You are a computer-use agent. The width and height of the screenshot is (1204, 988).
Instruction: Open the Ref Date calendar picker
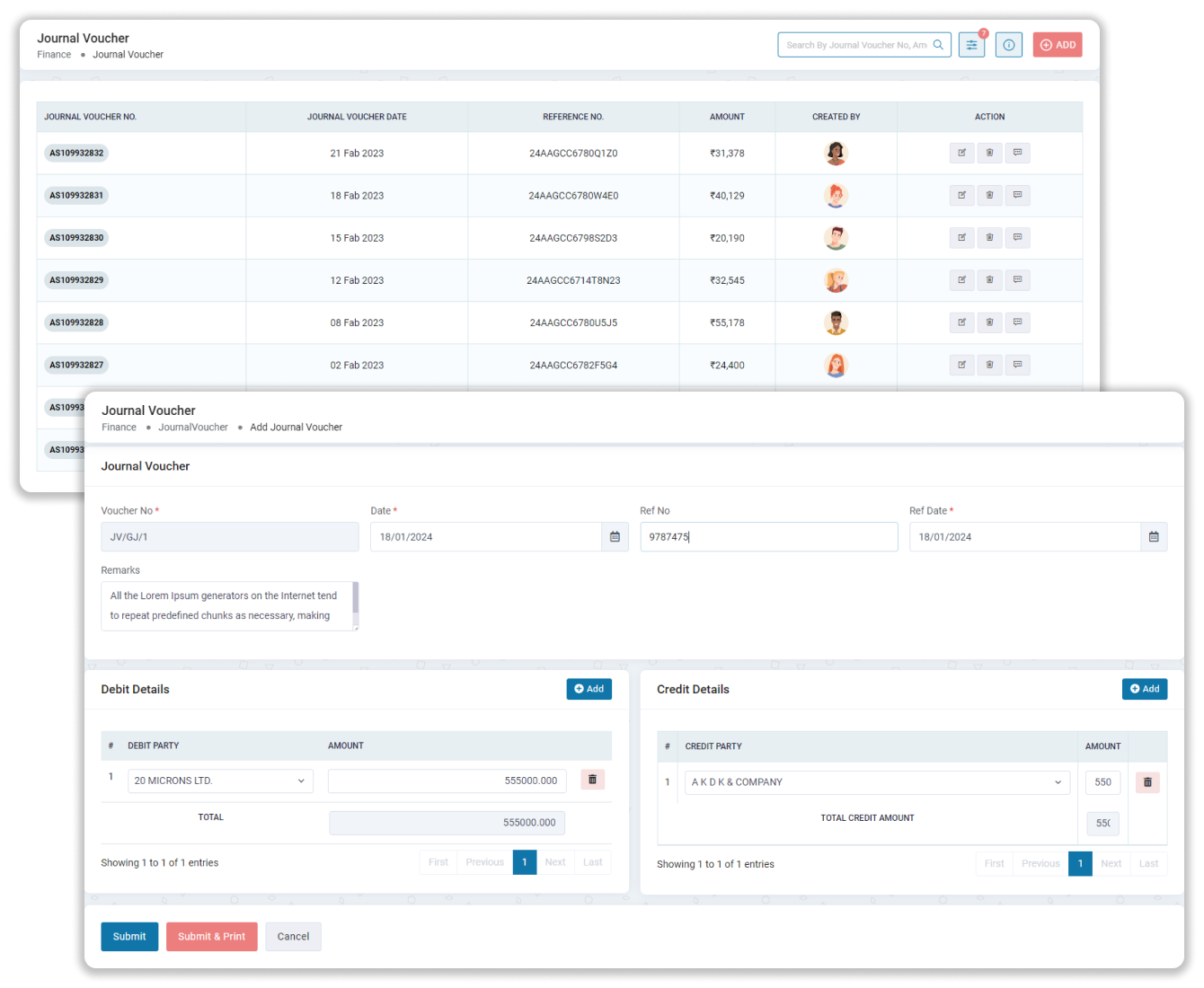(x=1154, y=537)
